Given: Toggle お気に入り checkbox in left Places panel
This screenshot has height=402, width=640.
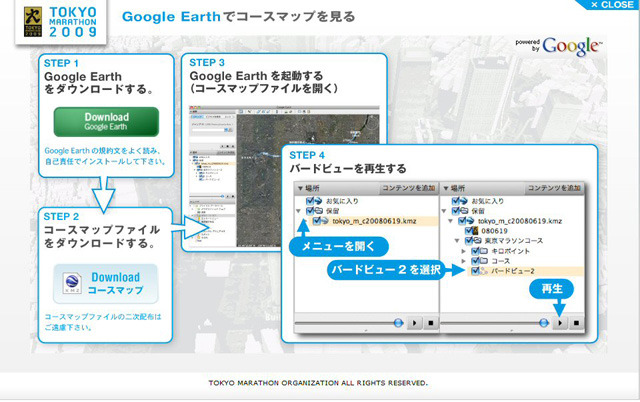Looking at the screenshot, I should pyautogui.click(x=310, y=201).
